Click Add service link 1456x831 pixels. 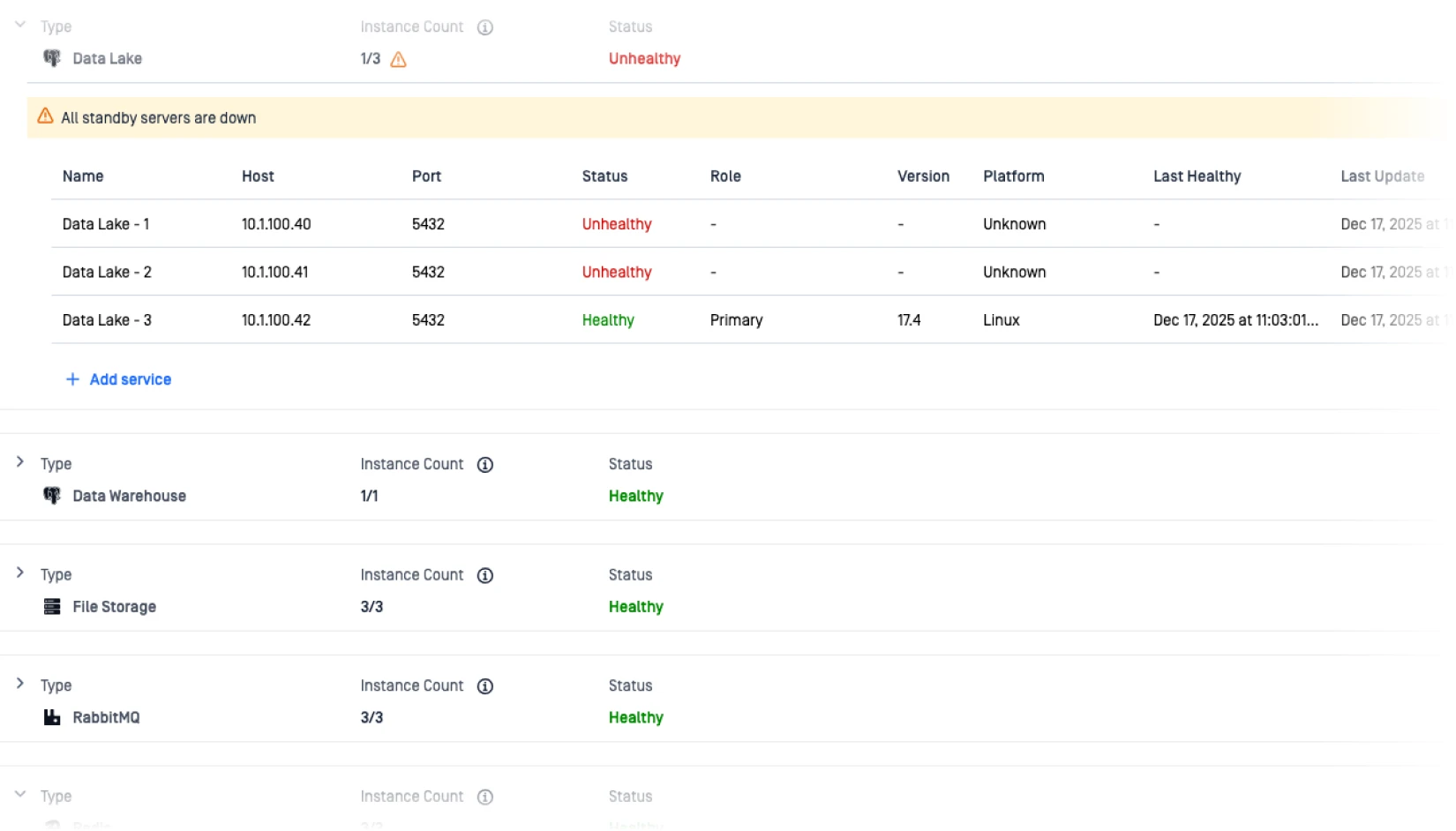[x=130, y=379]
